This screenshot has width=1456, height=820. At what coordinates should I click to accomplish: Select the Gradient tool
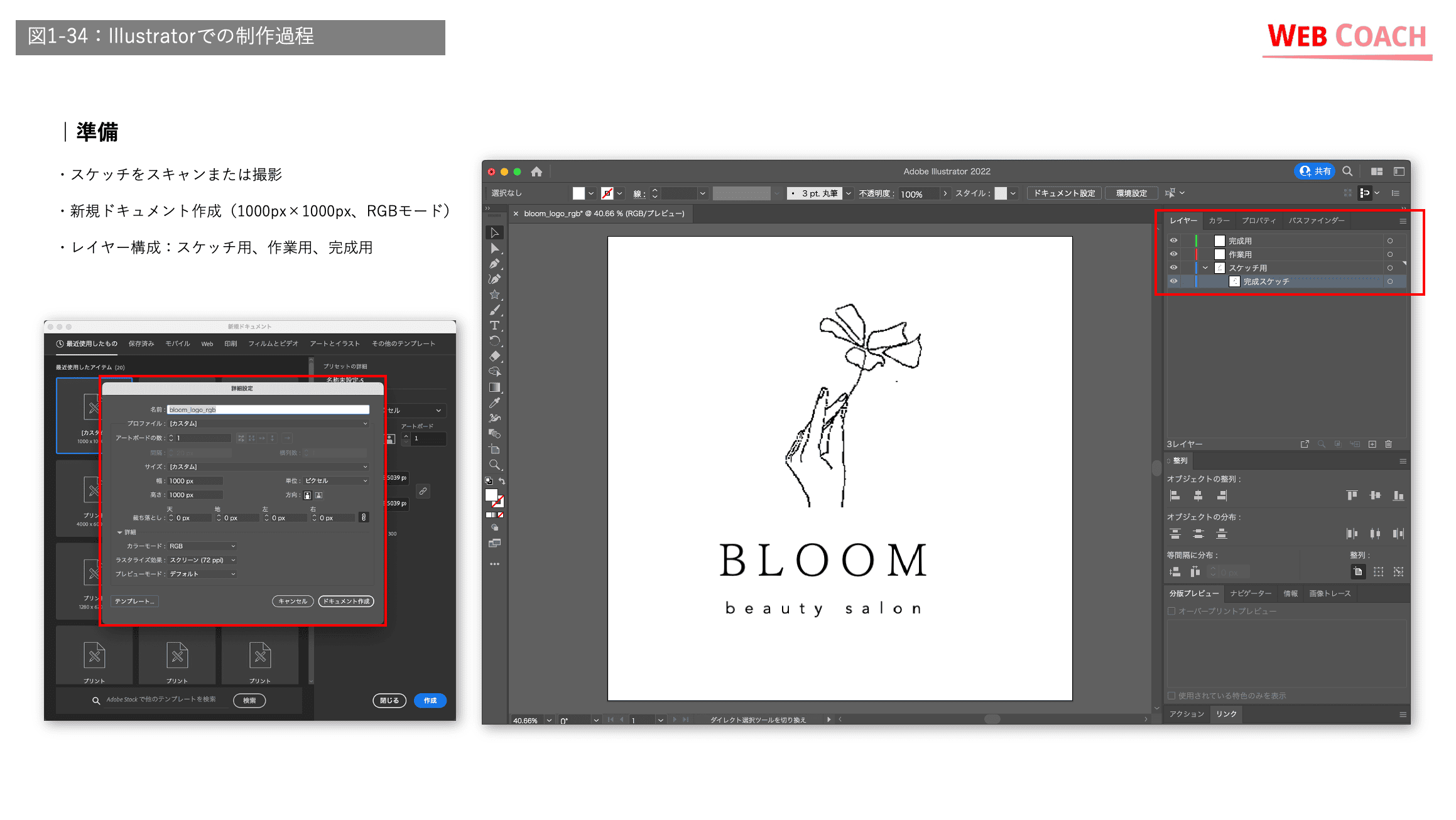(x=495, y=387)
